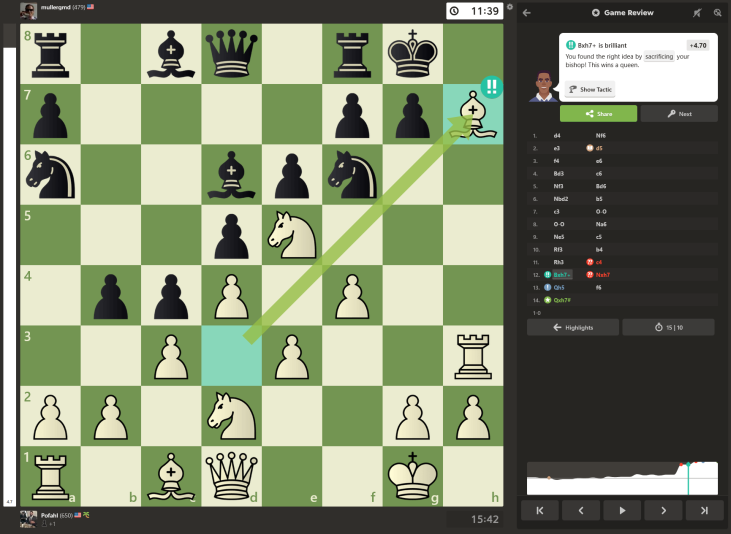The image size is (731, 534).
Task: Click the brilliant move badge on h7
Action: point(490,87)
